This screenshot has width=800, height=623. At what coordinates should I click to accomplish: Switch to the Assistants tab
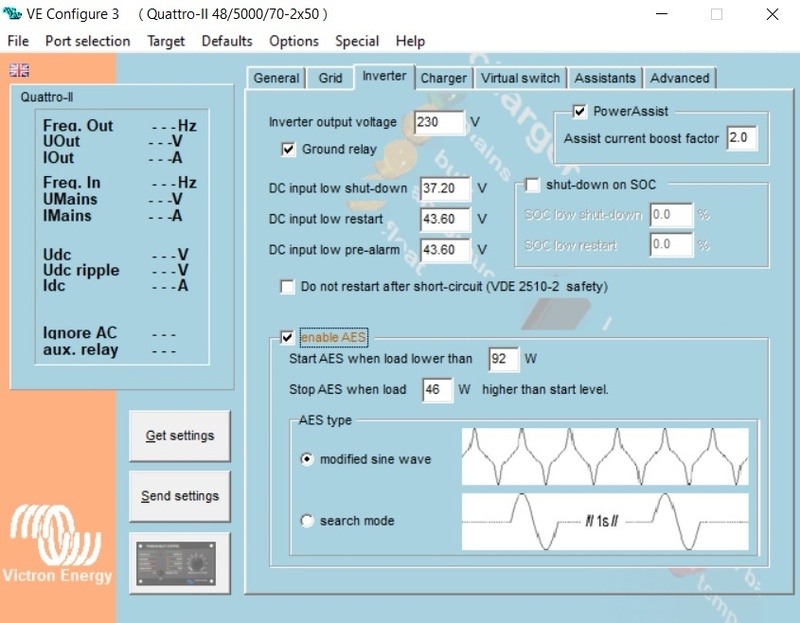605,78
